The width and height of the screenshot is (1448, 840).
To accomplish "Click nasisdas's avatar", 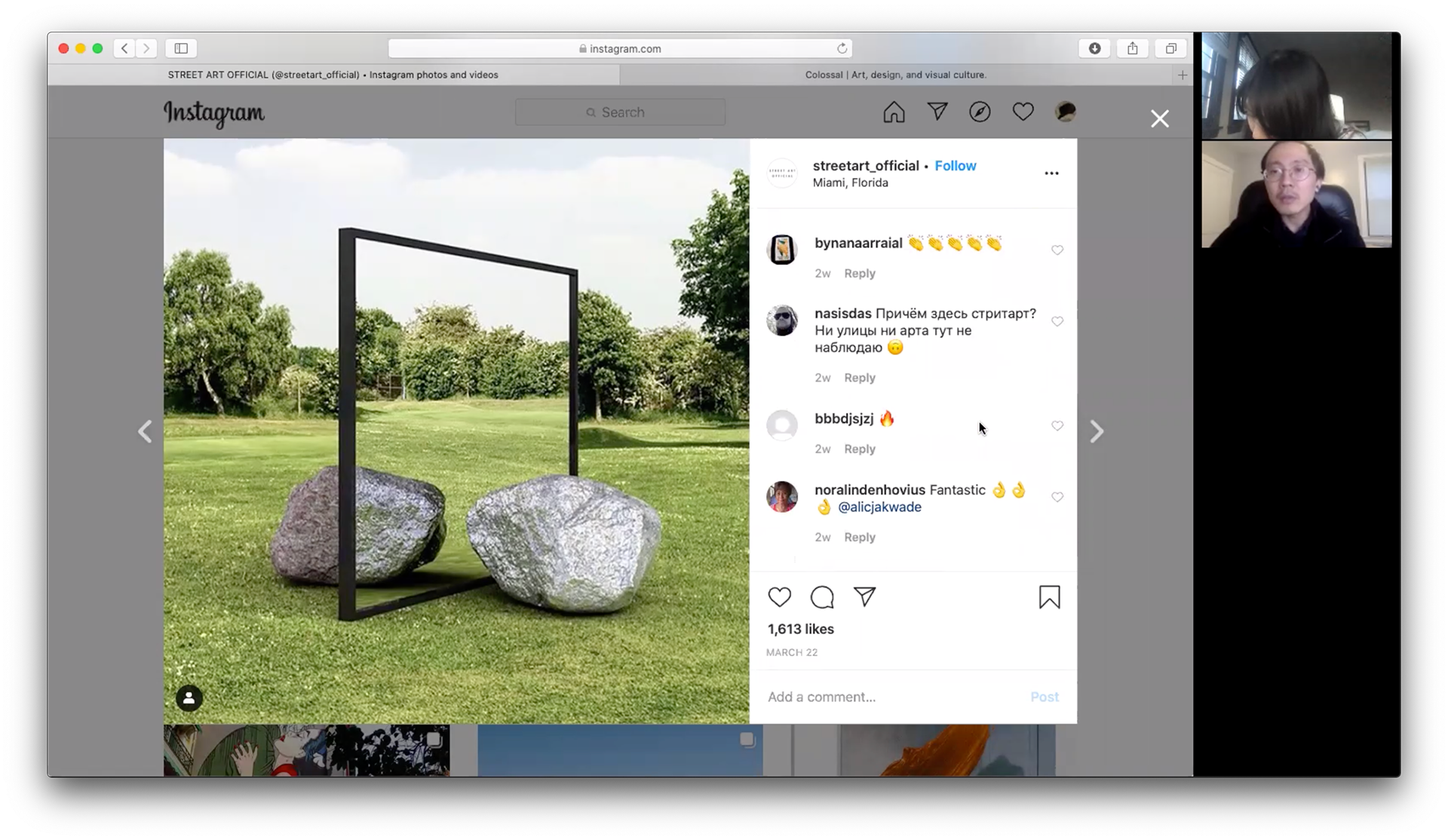I will (782, 320).
